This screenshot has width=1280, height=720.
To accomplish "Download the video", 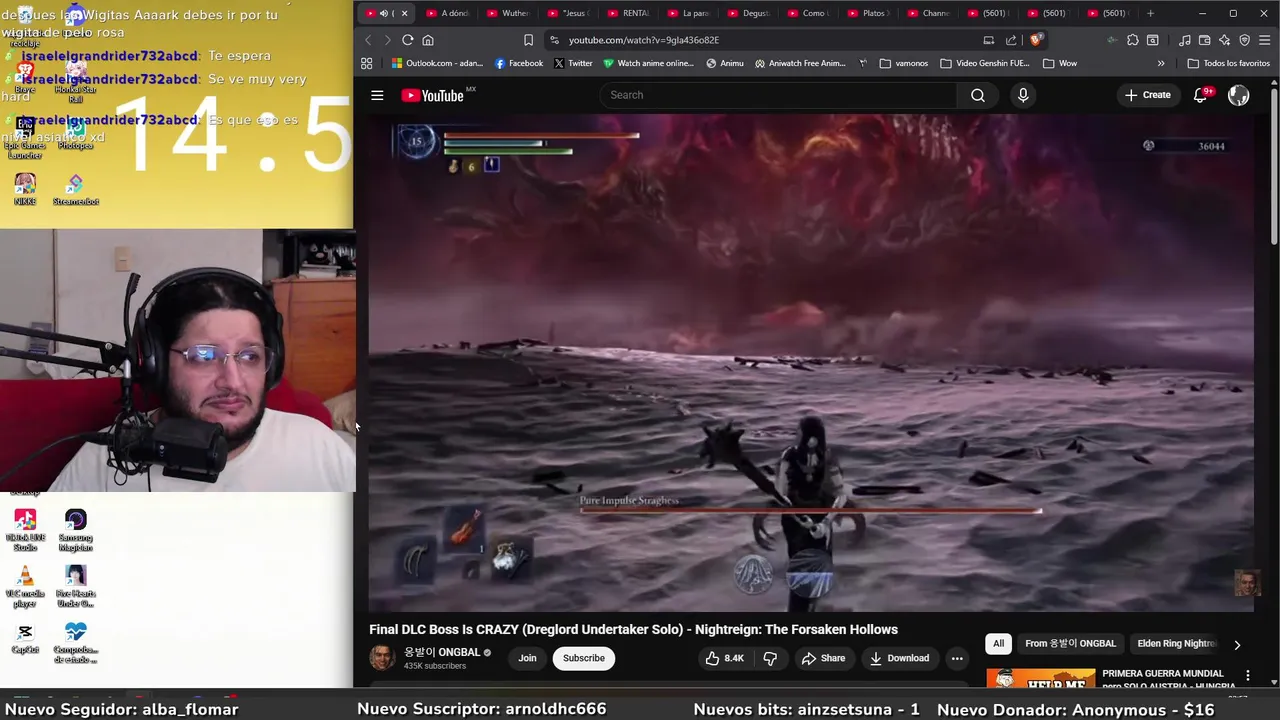I will 899,658.
